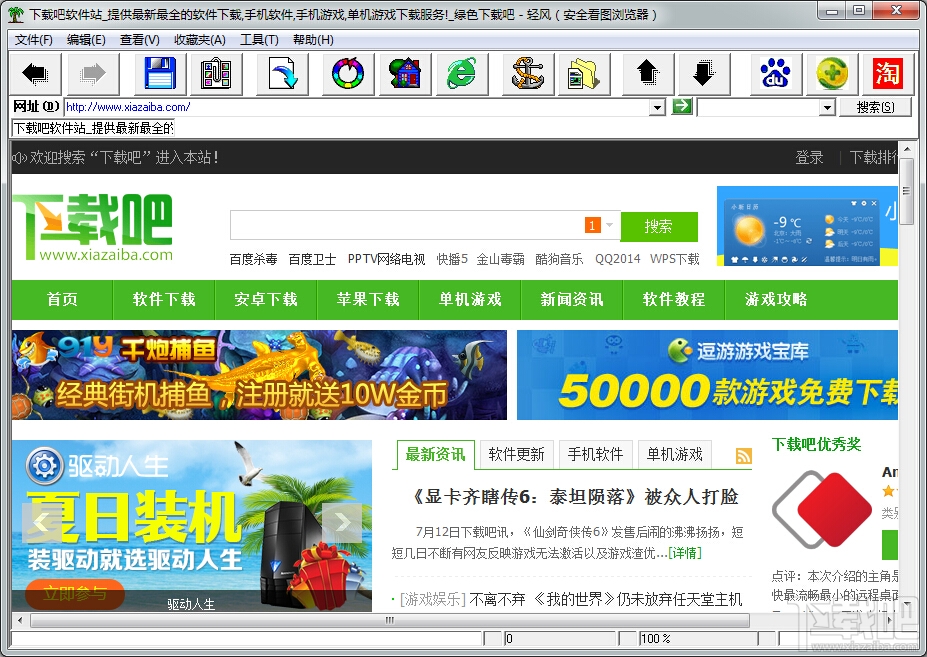
Task: Expand the address URL dropdown
Action: pos(657,108)
